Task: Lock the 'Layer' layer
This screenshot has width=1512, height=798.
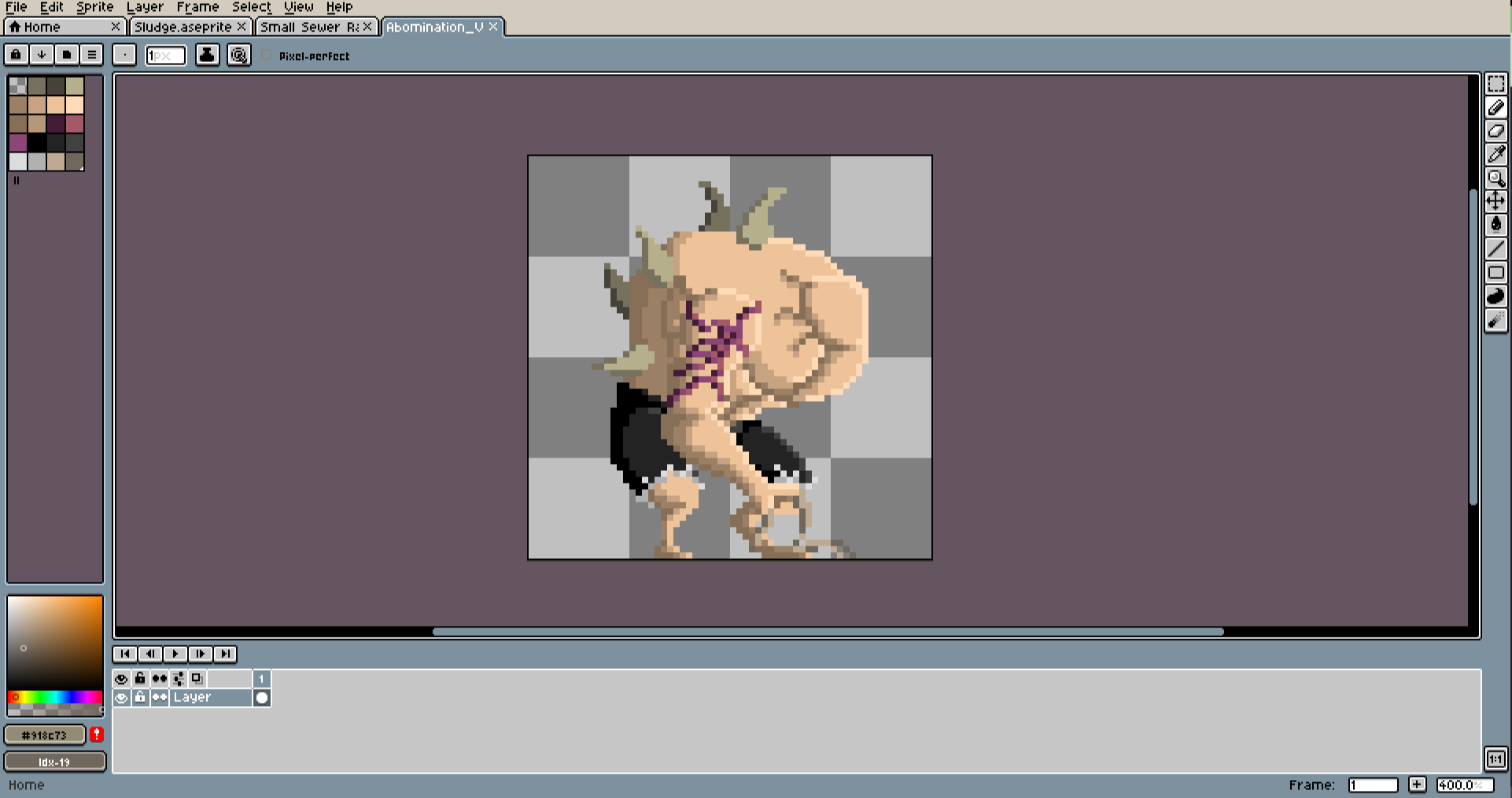Action: (140, 697)
